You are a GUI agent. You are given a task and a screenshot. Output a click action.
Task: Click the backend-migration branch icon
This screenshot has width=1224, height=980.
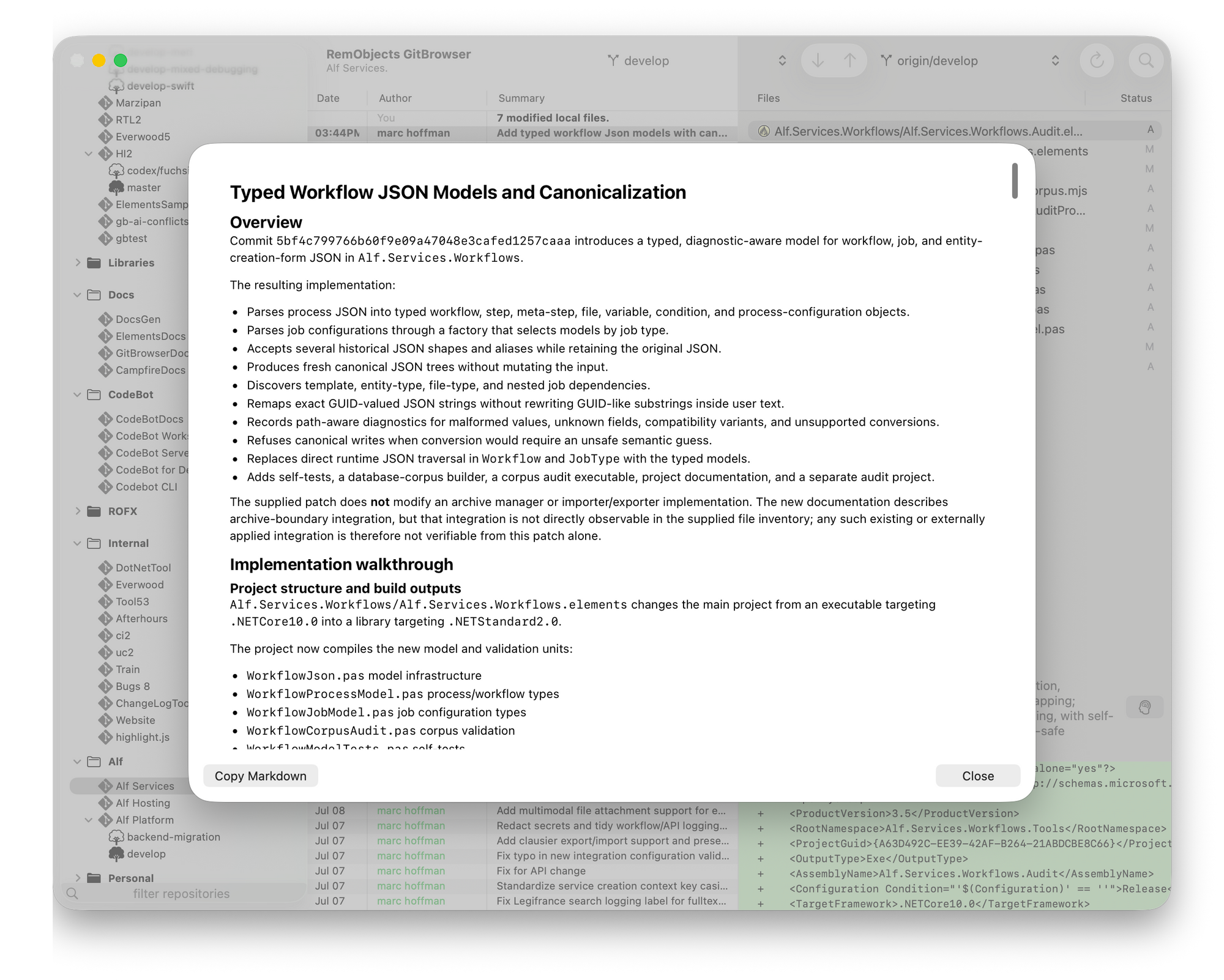click(116, 837)
